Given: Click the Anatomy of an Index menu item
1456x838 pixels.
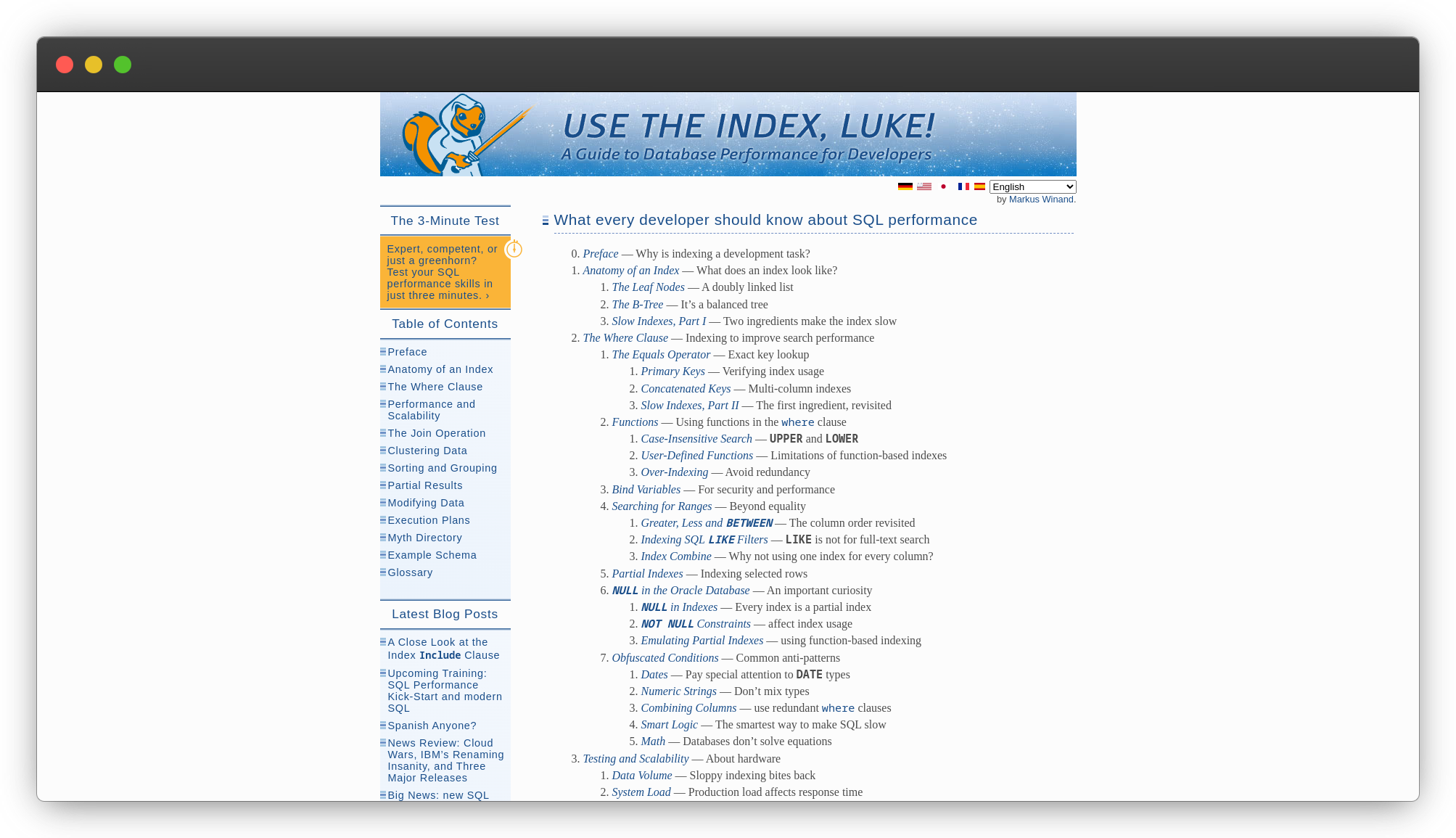Looking at the screenshot, I should point(440,368).
